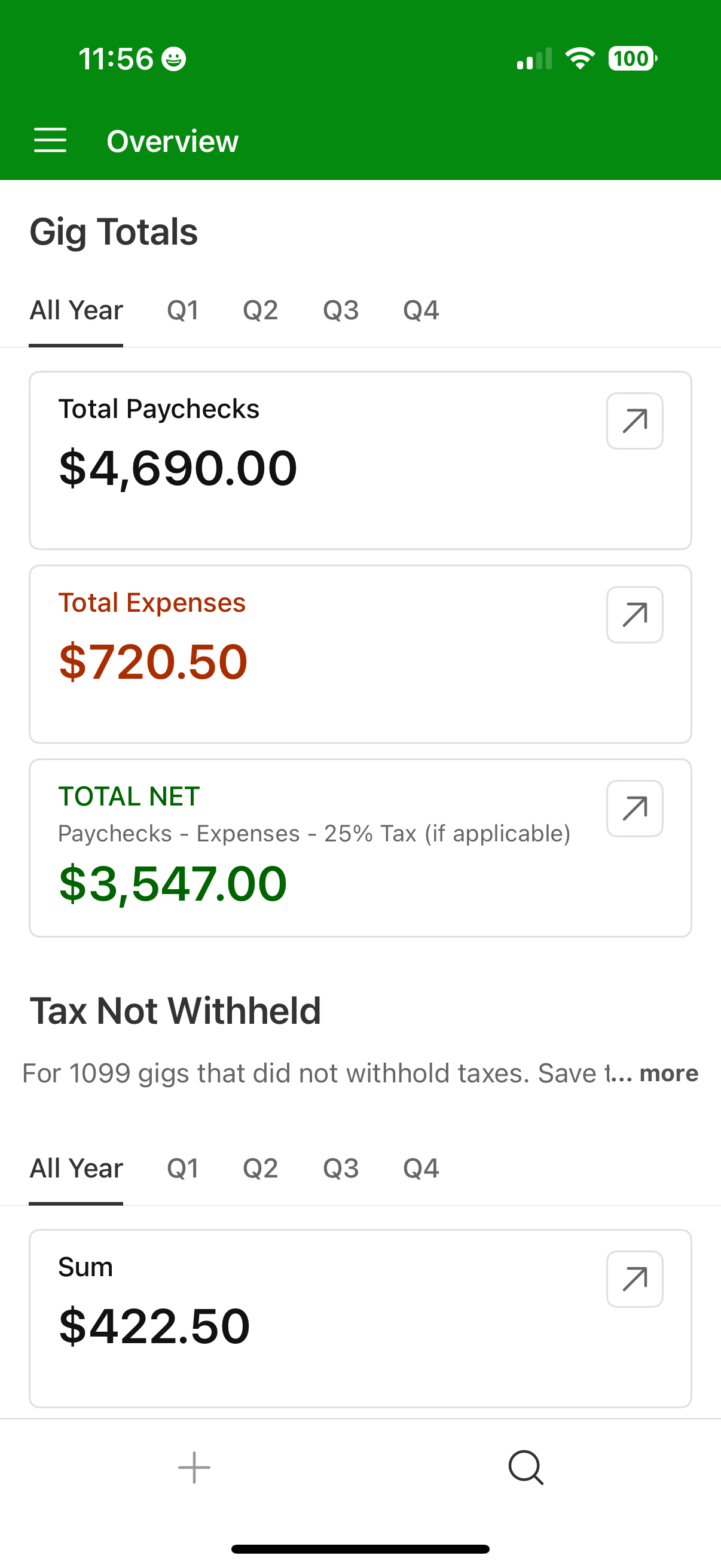Expand description with the more link
The image size is (721, 1568).
click(x=668, y=1073)
